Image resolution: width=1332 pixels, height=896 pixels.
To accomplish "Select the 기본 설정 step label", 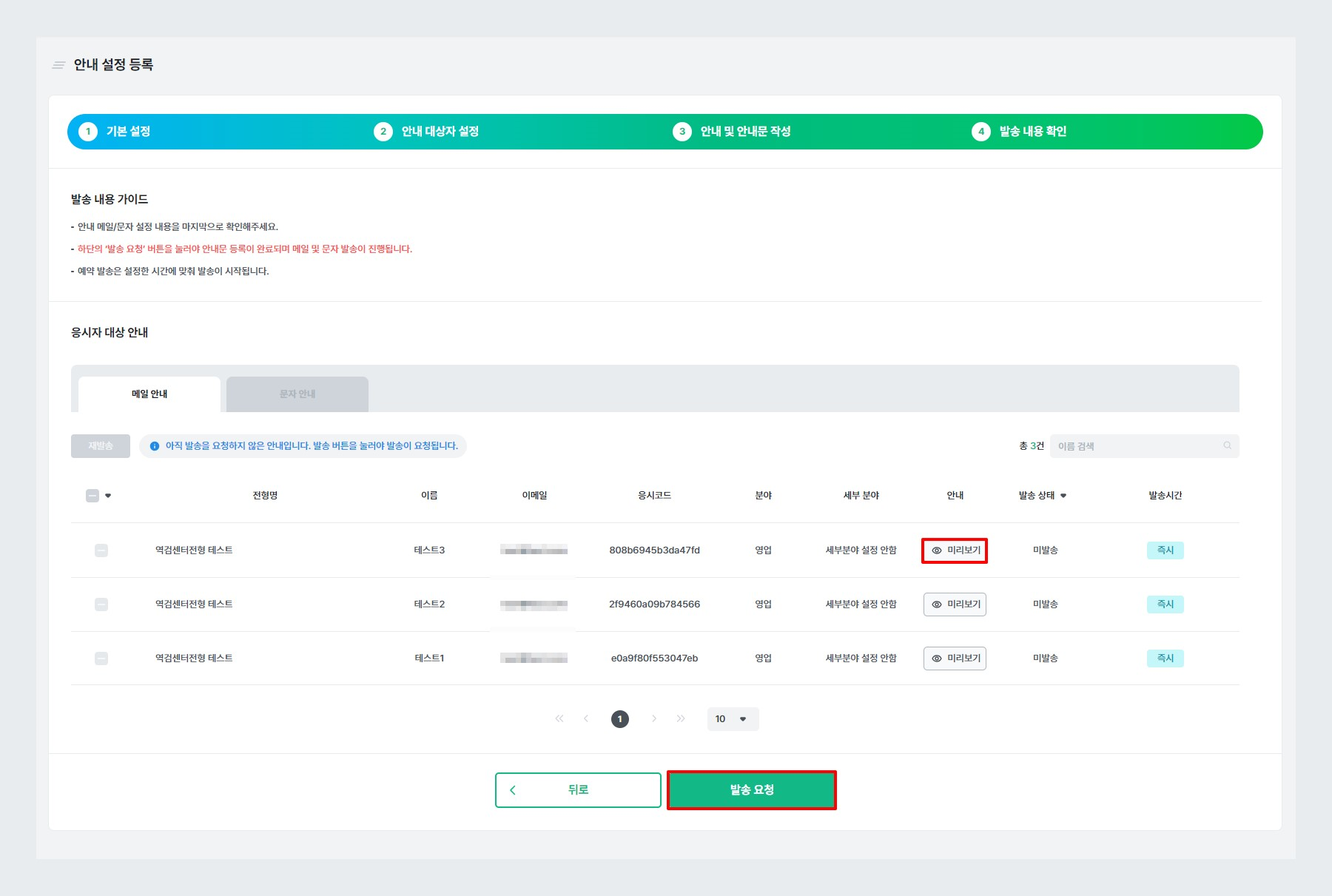I will click(x=129, y=132).
